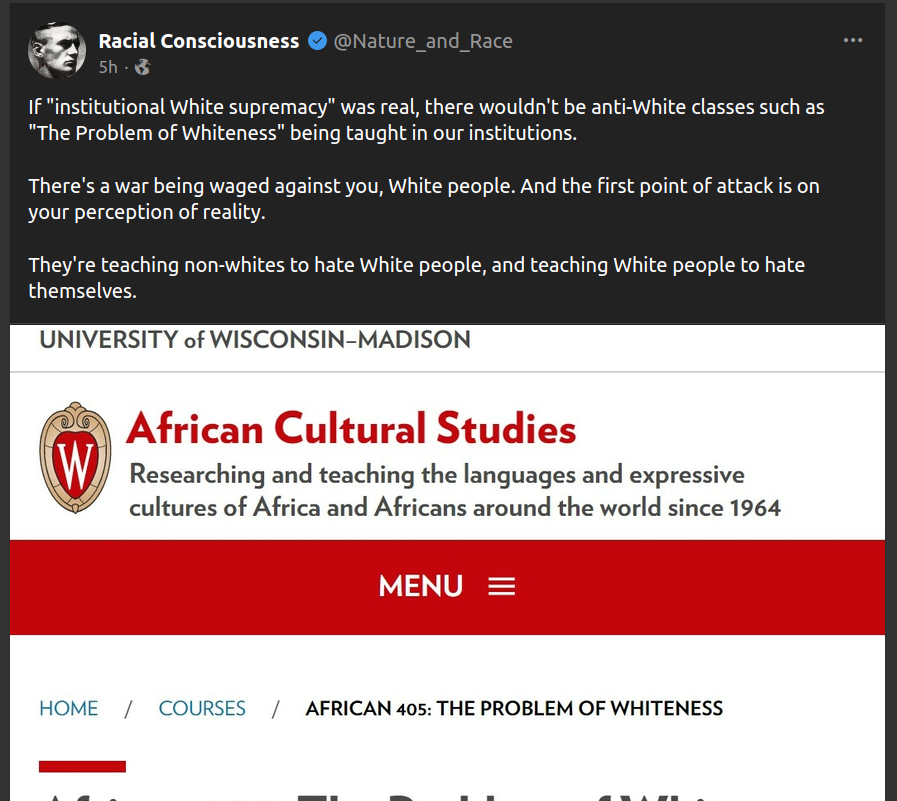Click the blue verified badge
Image resolution: width=897 pixels, height=801 pixels.
click(317, 41)
